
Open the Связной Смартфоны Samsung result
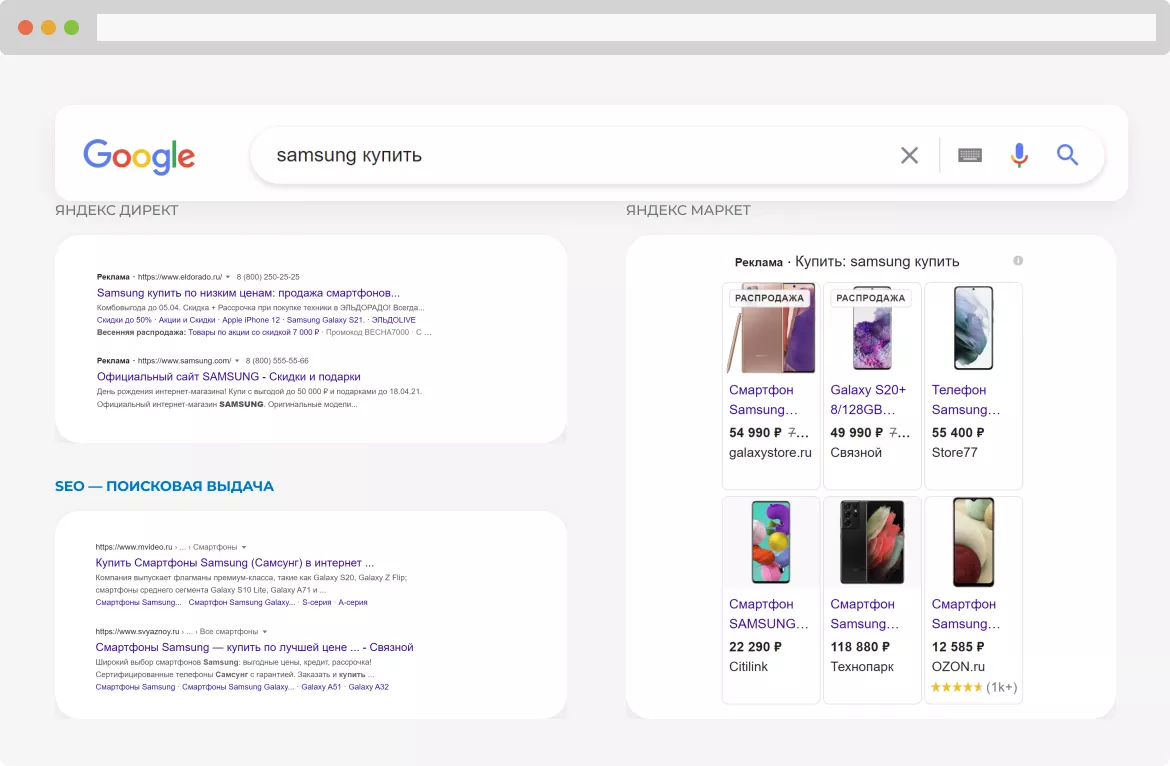point(254,647)
